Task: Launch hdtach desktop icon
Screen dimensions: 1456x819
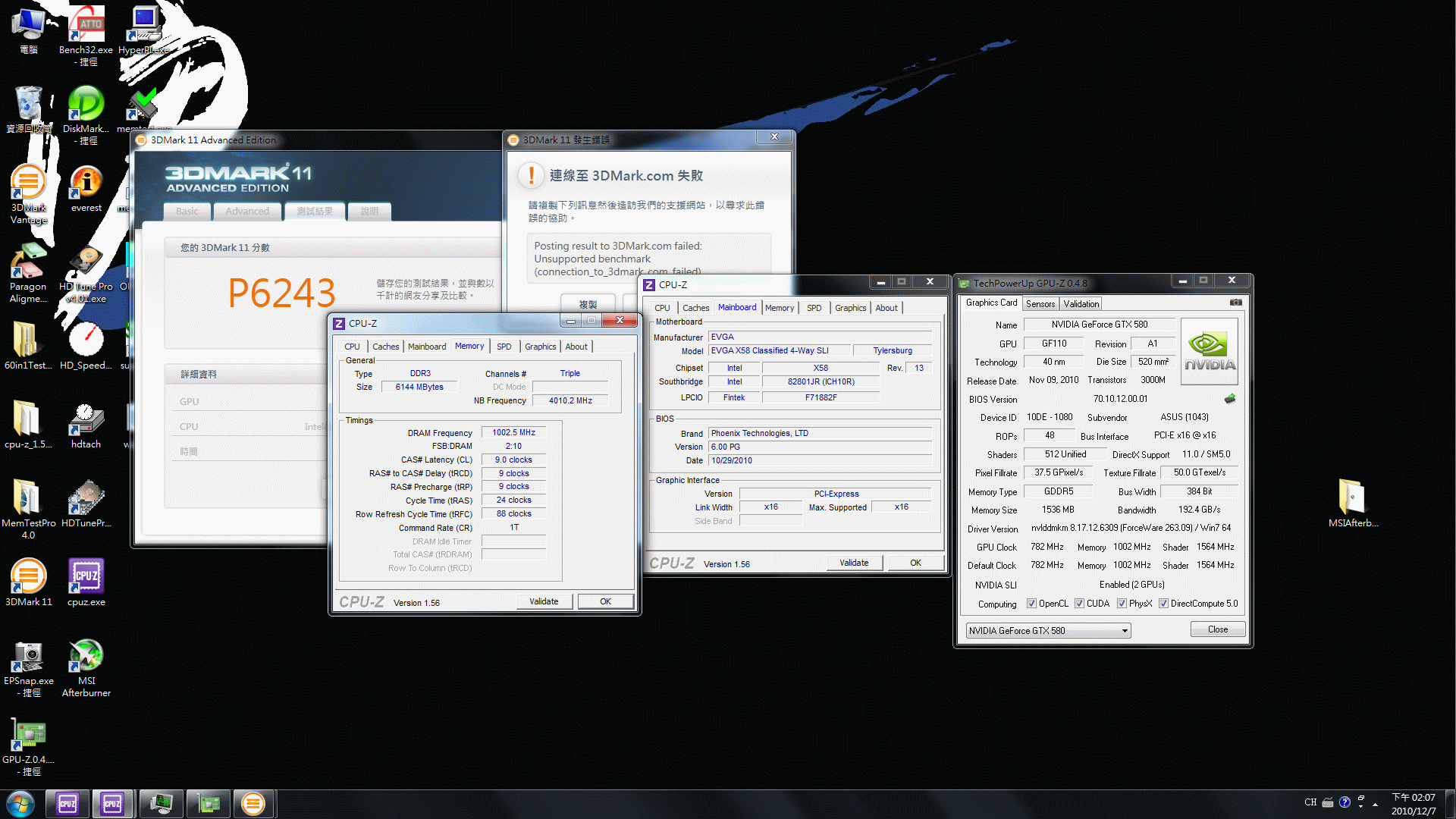Action: (x=86, y=426)
